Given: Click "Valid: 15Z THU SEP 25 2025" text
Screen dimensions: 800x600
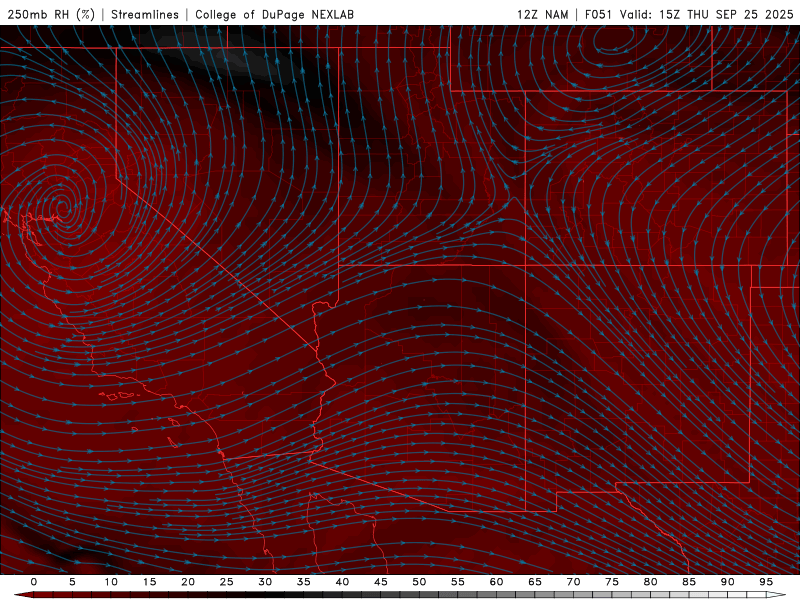Looking at the screenshot, I should coord(707,14).
